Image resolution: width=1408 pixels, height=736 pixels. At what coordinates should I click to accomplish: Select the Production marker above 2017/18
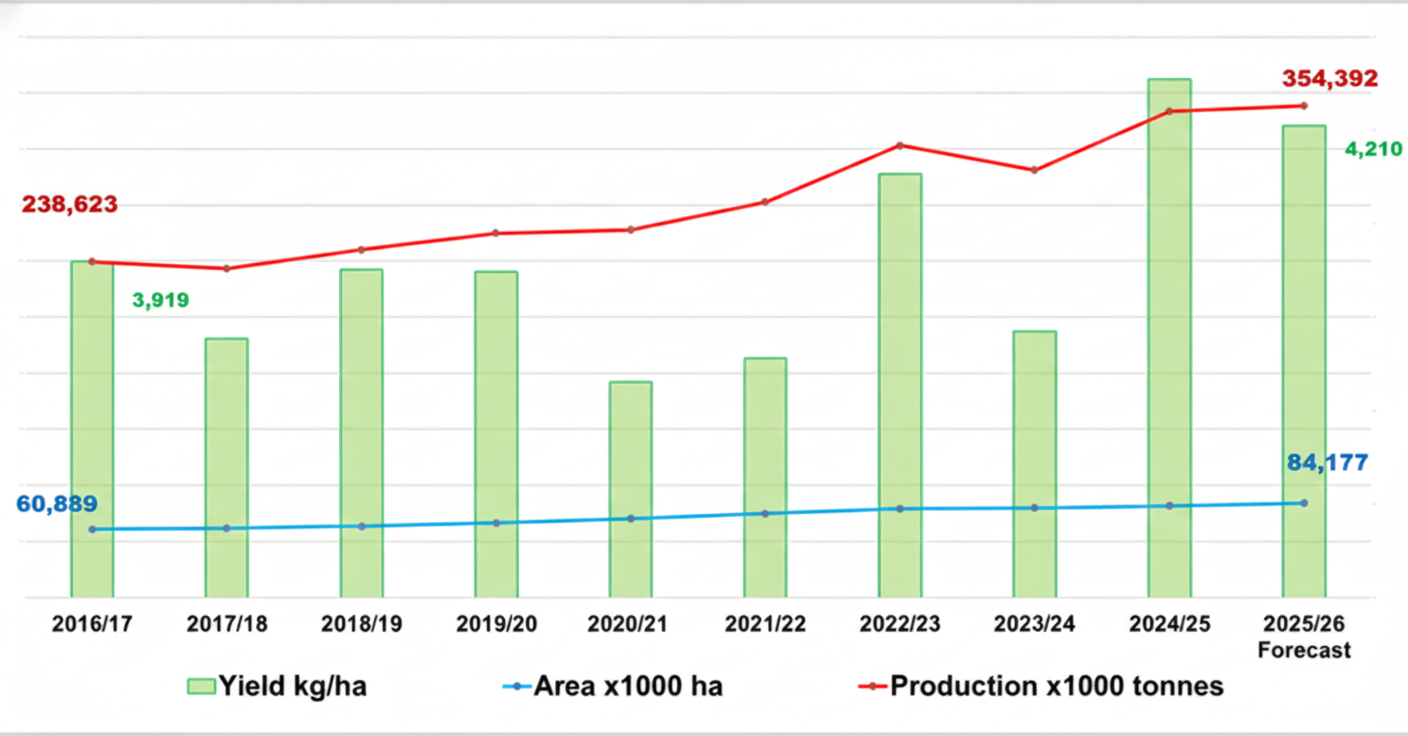tap(227, 268)
